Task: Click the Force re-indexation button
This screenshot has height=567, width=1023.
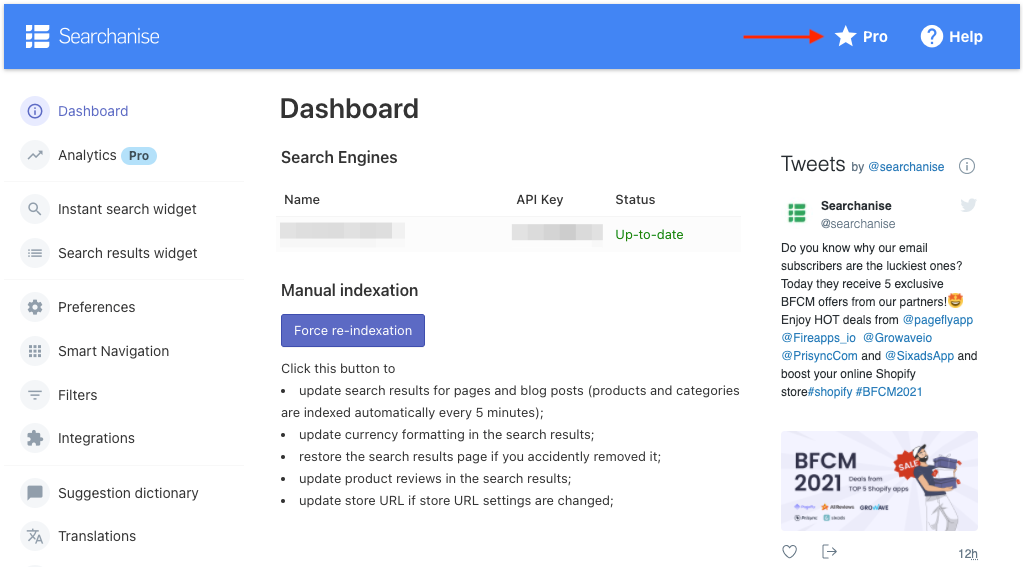Action: pos(353,330)
